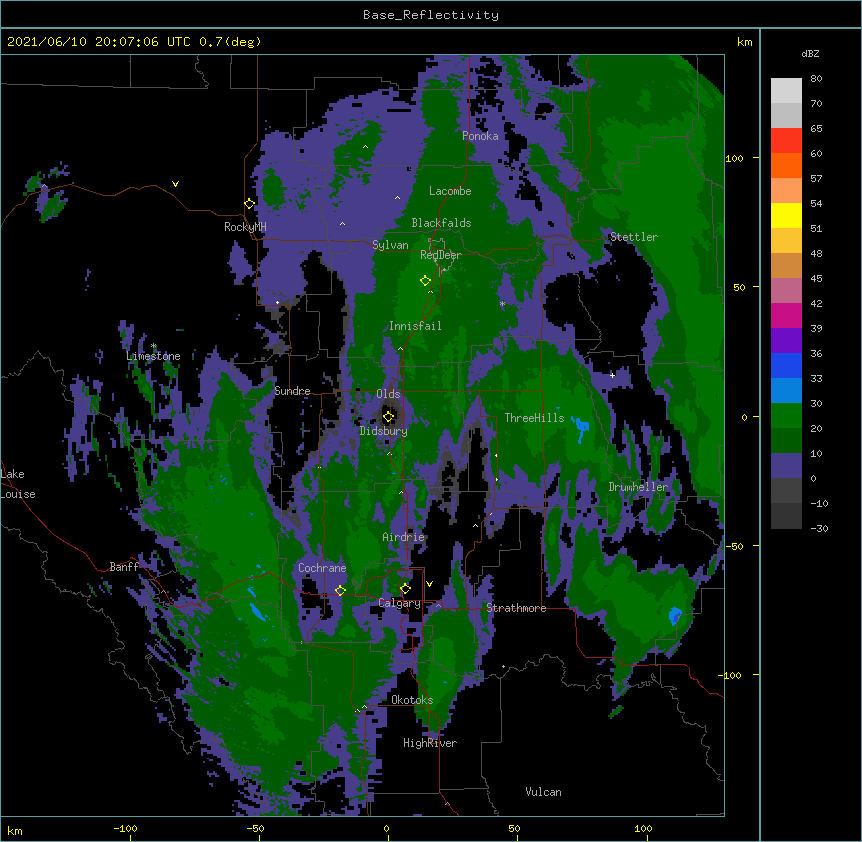Click the yellow V marker west of RockyMH

click(175, 184)
